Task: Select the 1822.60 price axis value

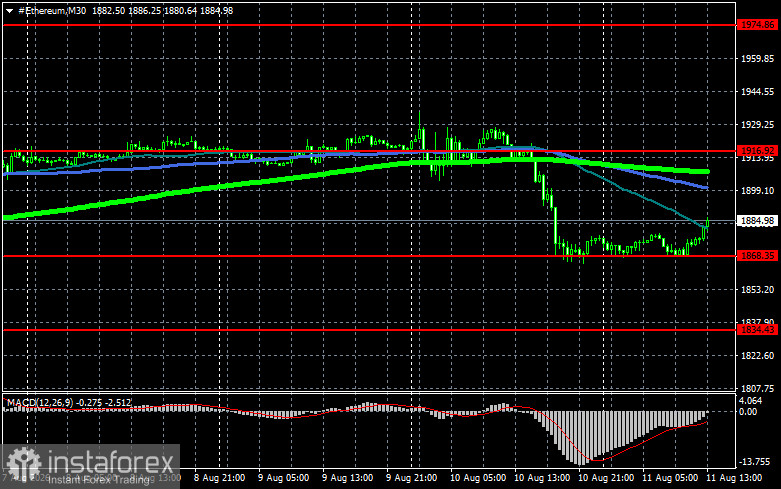Action: [758, 356]
